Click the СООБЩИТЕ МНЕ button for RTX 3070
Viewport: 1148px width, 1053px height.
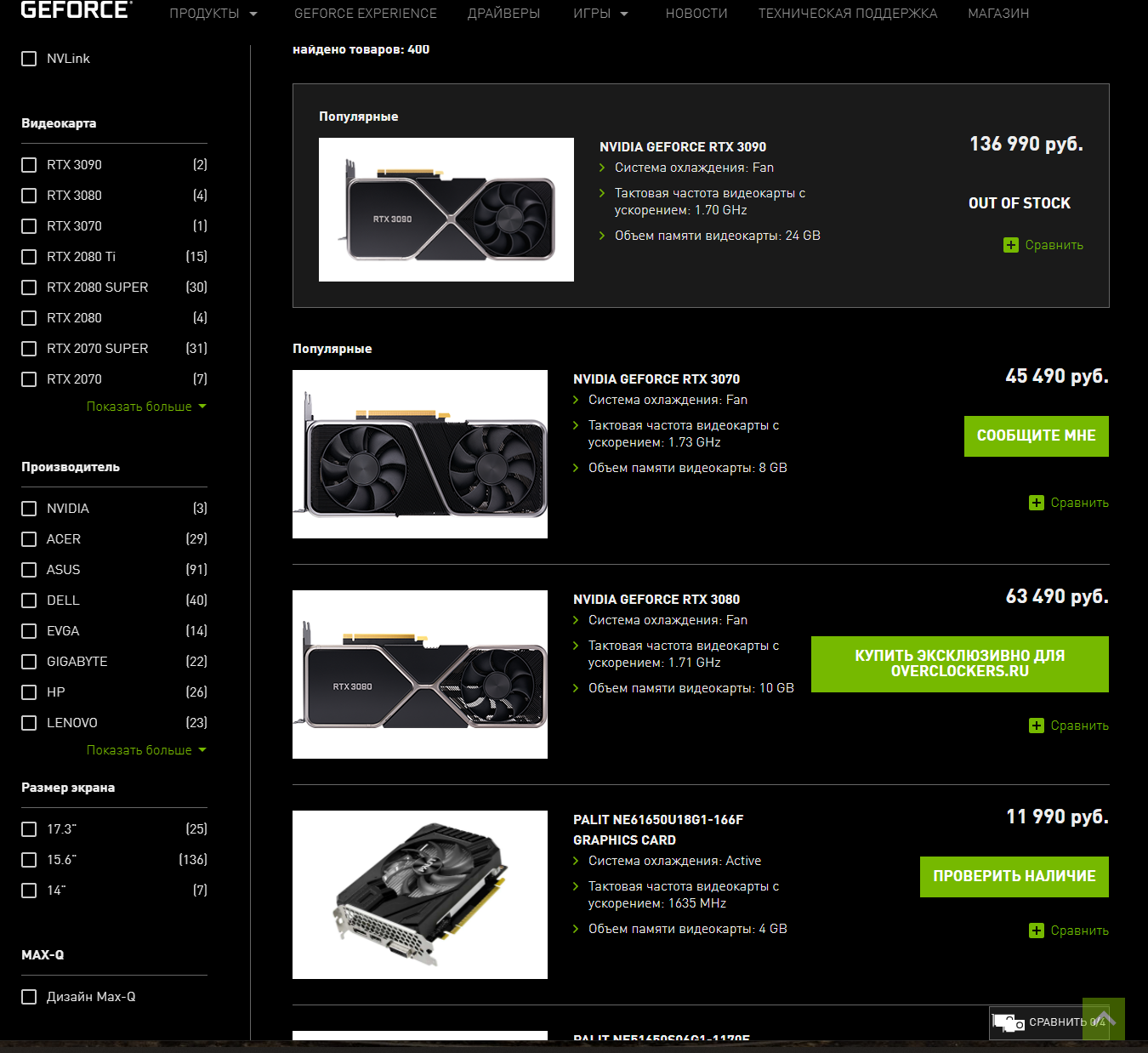[1037, 436]
